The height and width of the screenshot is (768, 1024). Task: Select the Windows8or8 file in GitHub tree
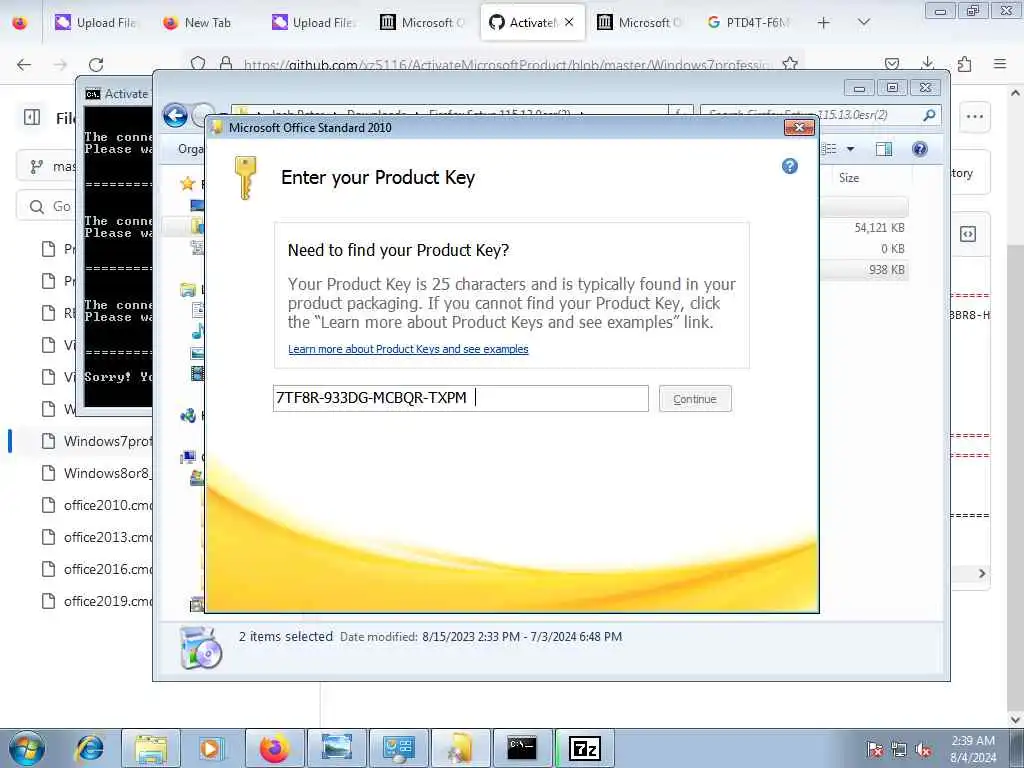[98, 473]
